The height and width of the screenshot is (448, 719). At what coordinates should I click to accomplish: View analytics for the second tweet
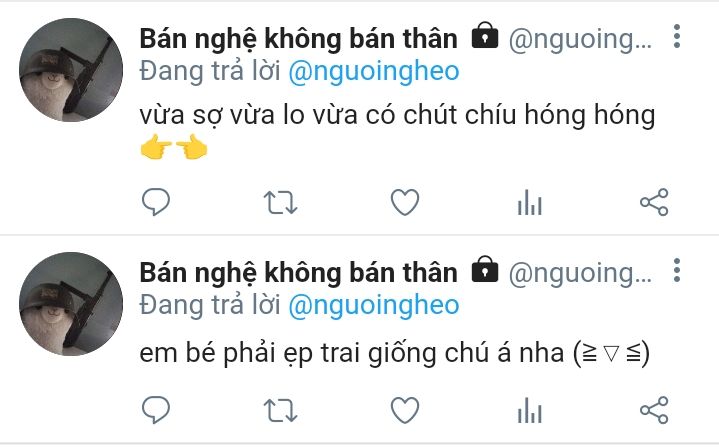530,410
